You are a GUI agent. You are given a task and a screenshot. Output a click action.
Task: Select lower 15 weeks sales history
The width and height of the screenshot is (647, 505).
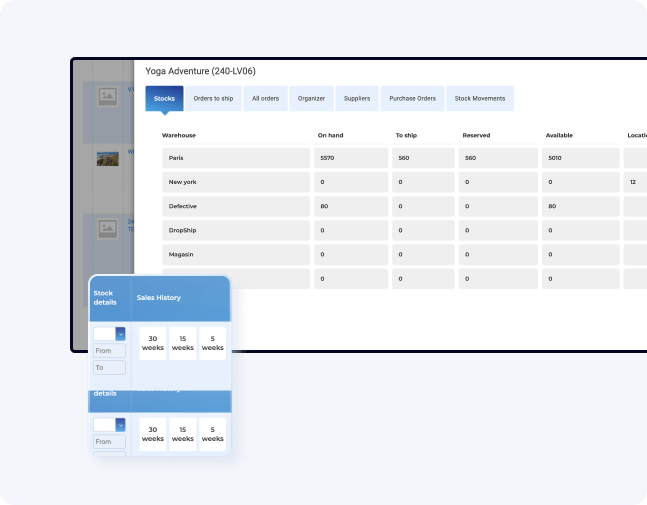tap(183, 434)
